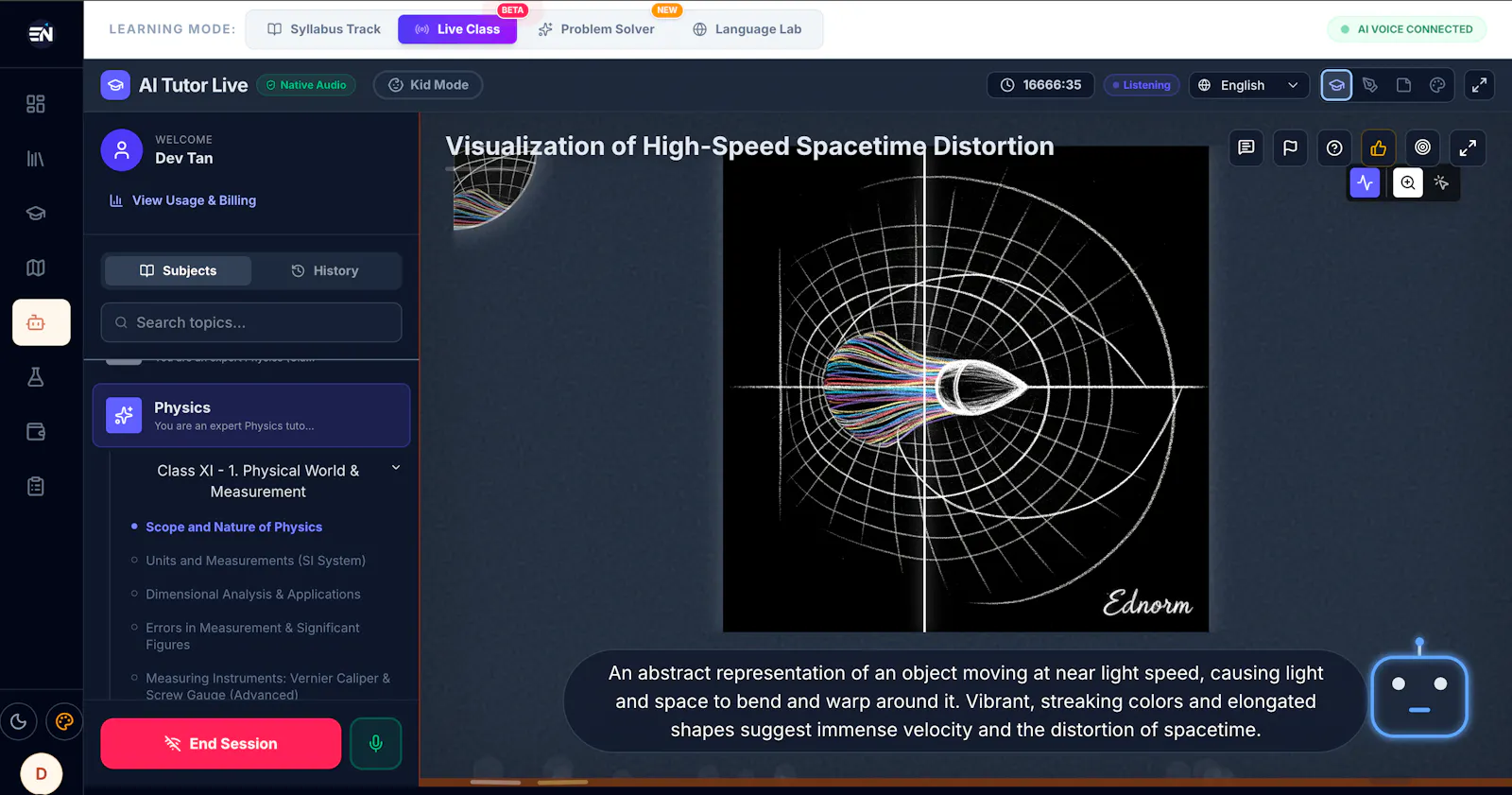The image size is (1512, 795).
Task: Click the EN logo at top left
Action: 42,33
